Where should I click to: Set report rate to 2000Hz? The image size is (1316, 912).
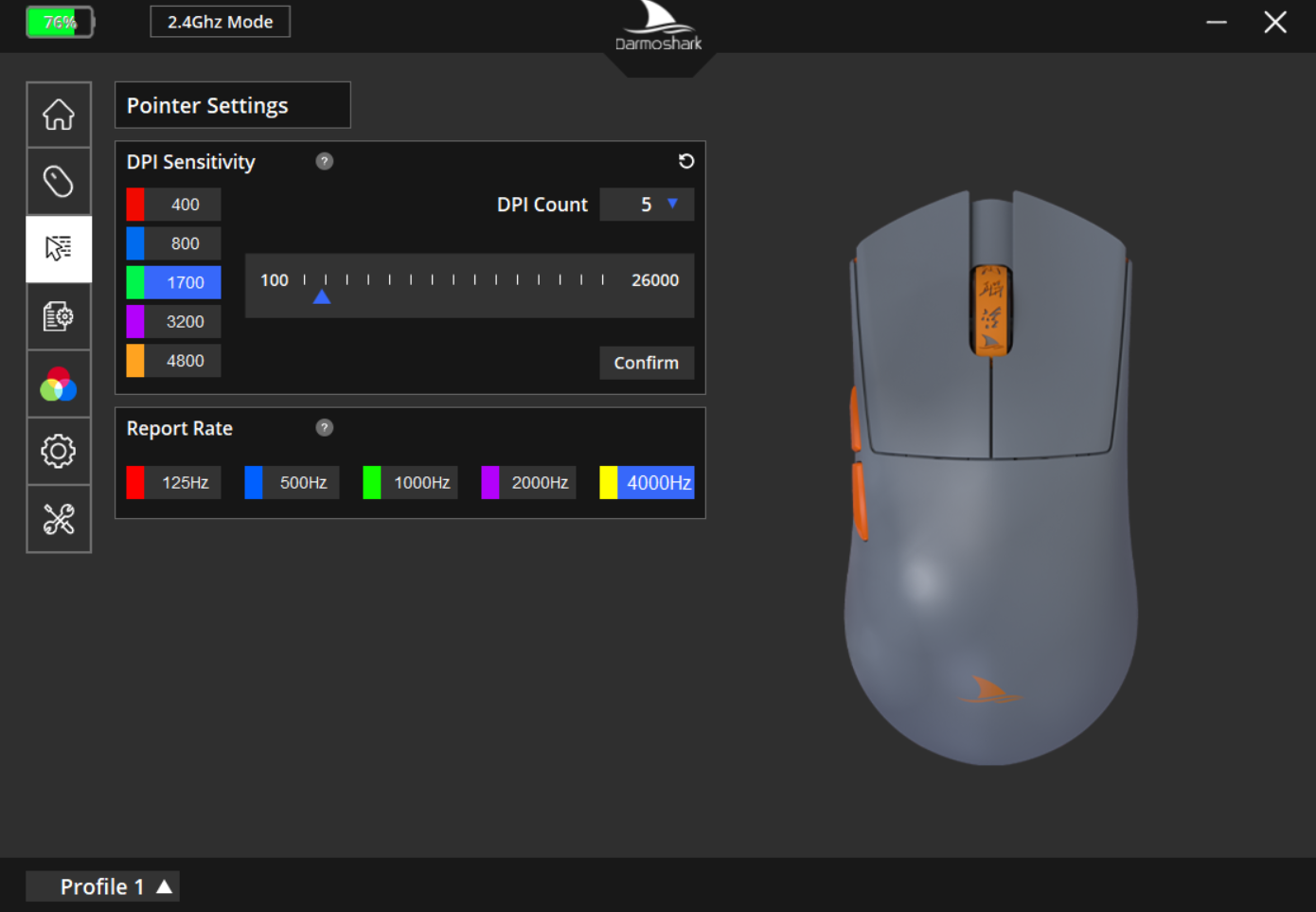[528, 483]
